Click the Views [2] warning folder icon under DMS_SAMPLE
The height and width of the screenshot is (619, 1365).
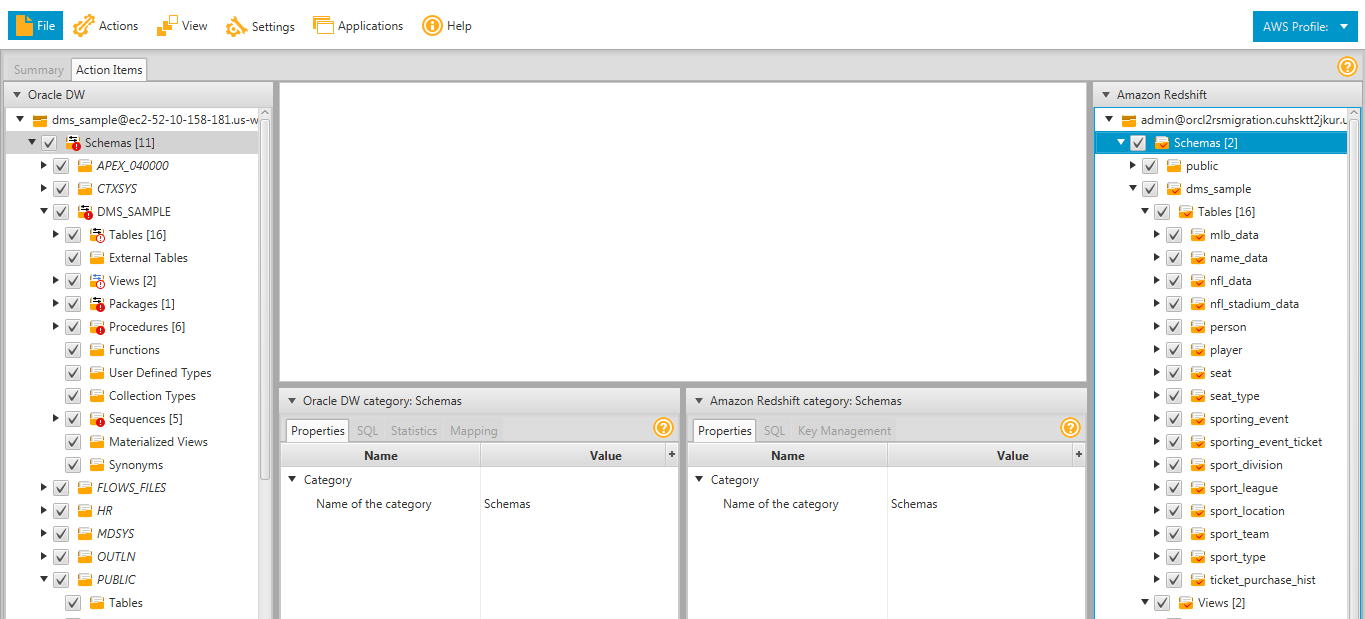pos(97,281)
